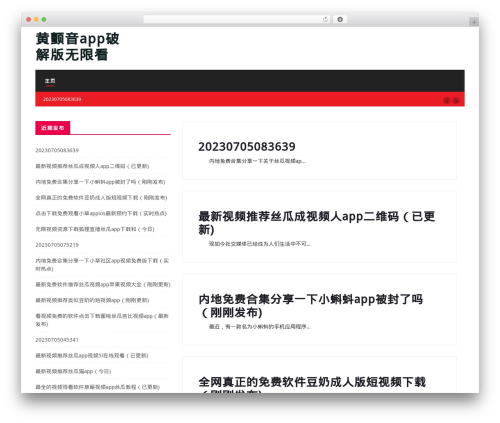Select the 近期发布 sidebar tab

(53, 128)
